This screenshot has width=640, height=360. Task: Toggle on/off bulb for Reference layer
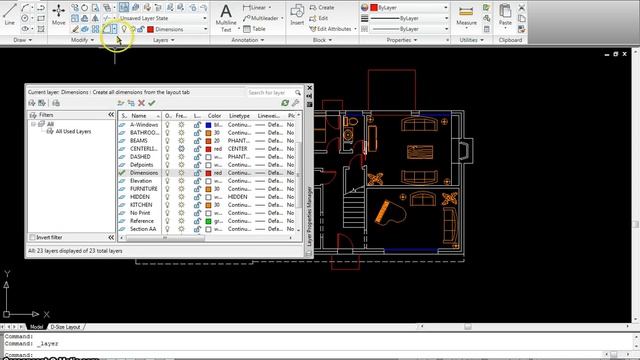coord(167,221)
